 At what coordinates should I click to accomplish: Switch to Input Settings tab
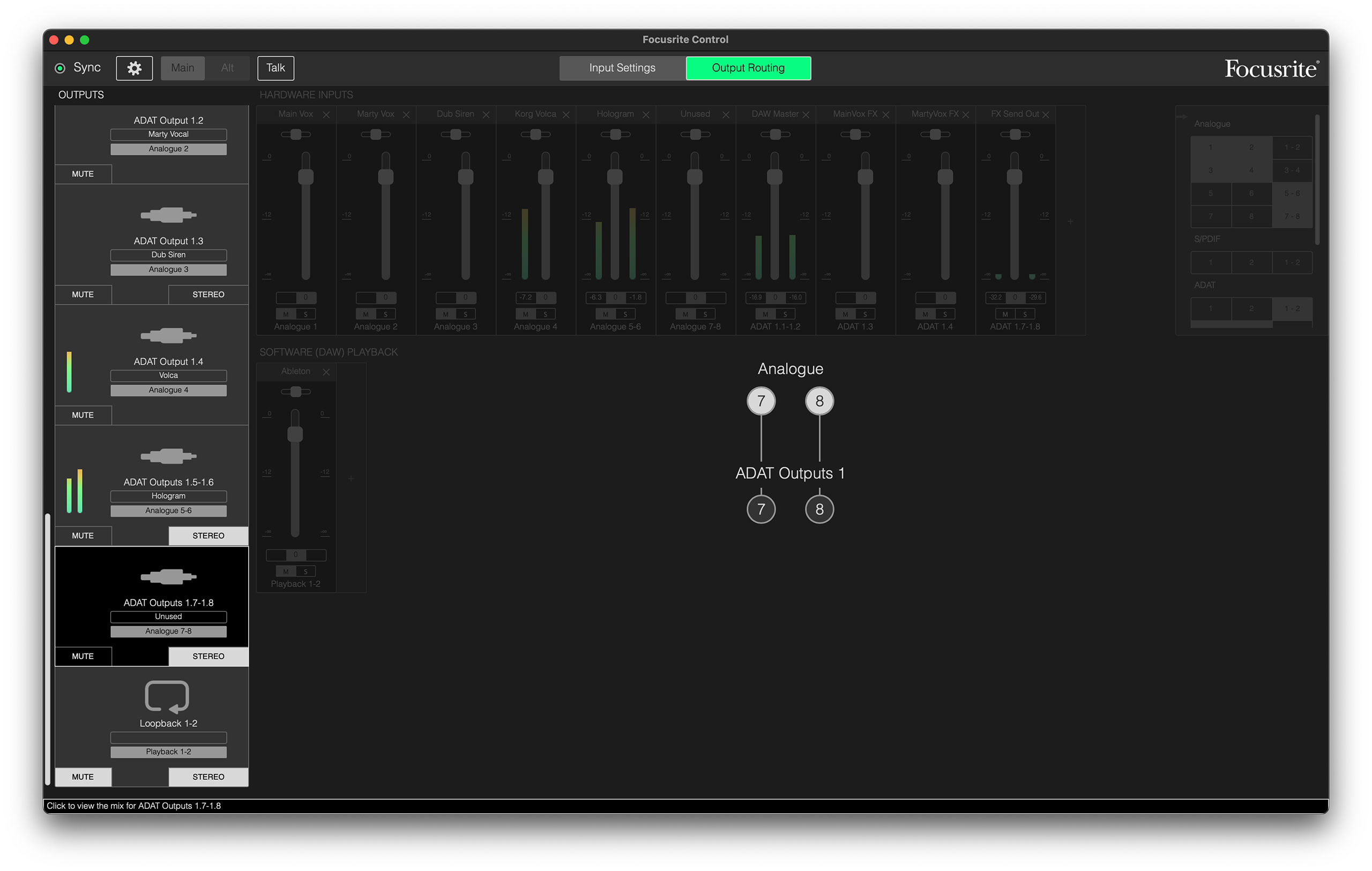pos(622,69)
